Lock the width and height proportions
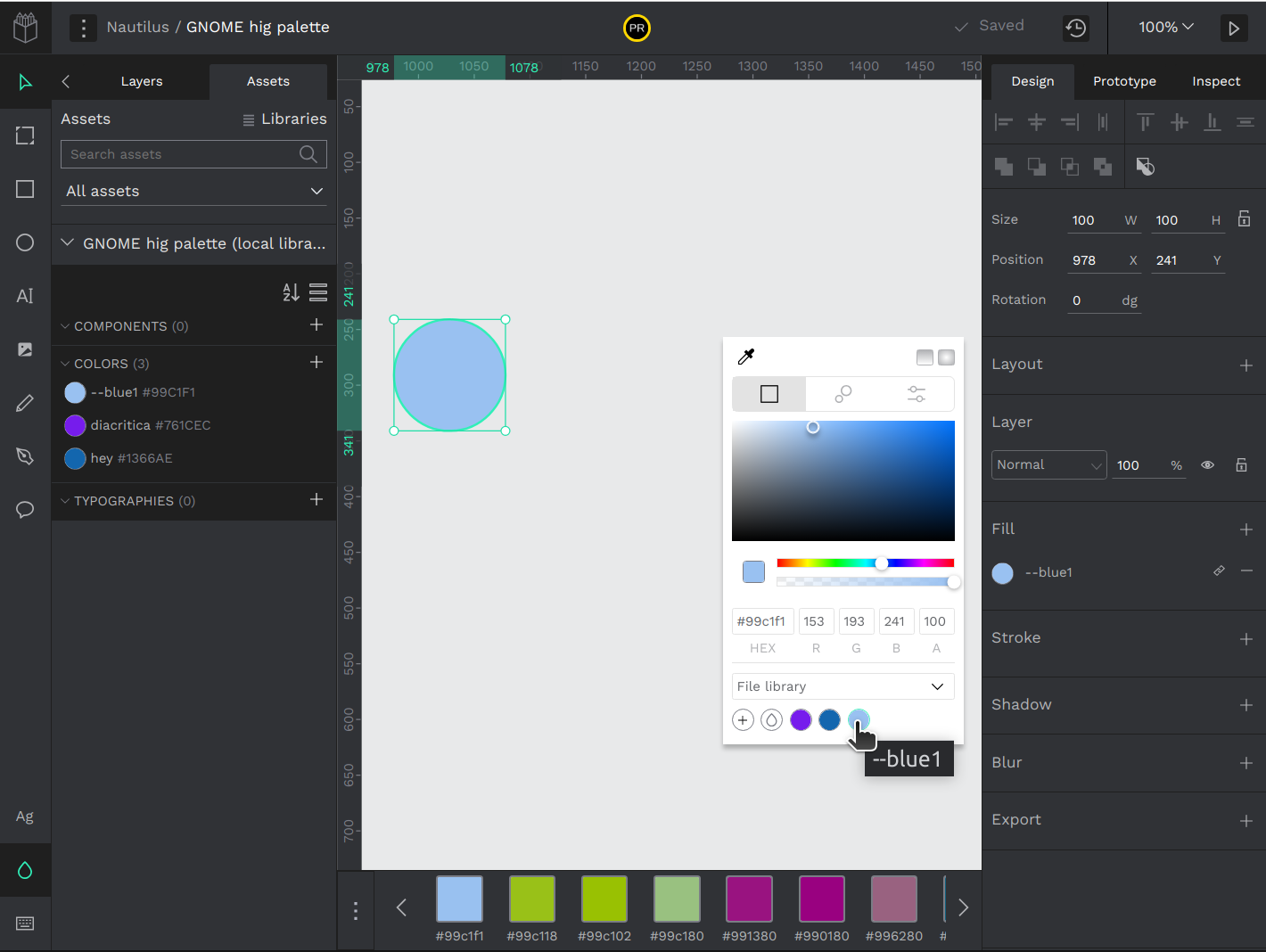The image size is (1266, 952). 1244,218
